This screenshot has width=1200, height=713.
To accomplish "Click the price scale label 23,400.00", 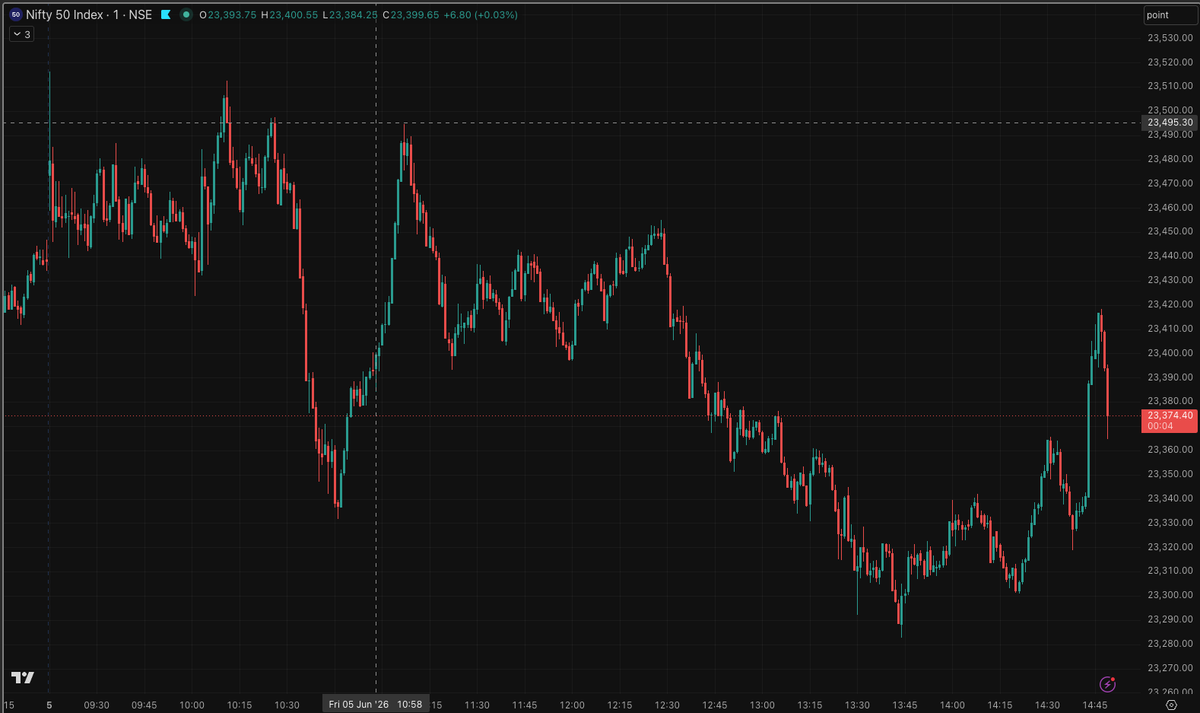I will click(1170, 353).
